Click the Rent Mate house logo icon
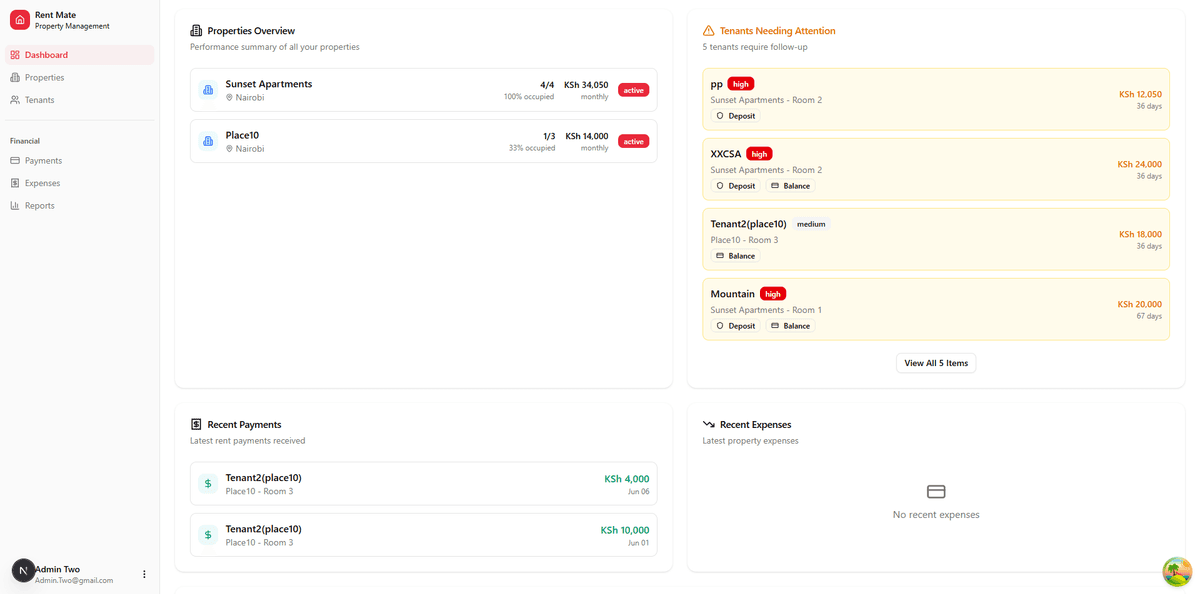The height and width of the screenshot is (594, 1200). point(19,19)
